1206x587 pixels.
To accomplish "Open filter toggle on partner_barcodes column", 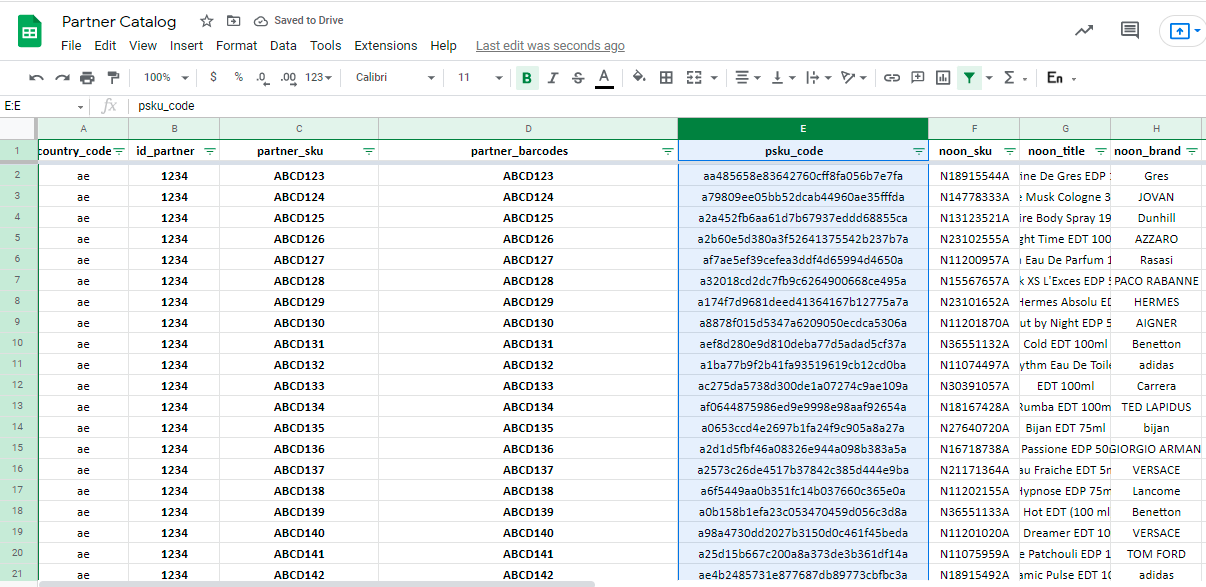I will (668, 151).
